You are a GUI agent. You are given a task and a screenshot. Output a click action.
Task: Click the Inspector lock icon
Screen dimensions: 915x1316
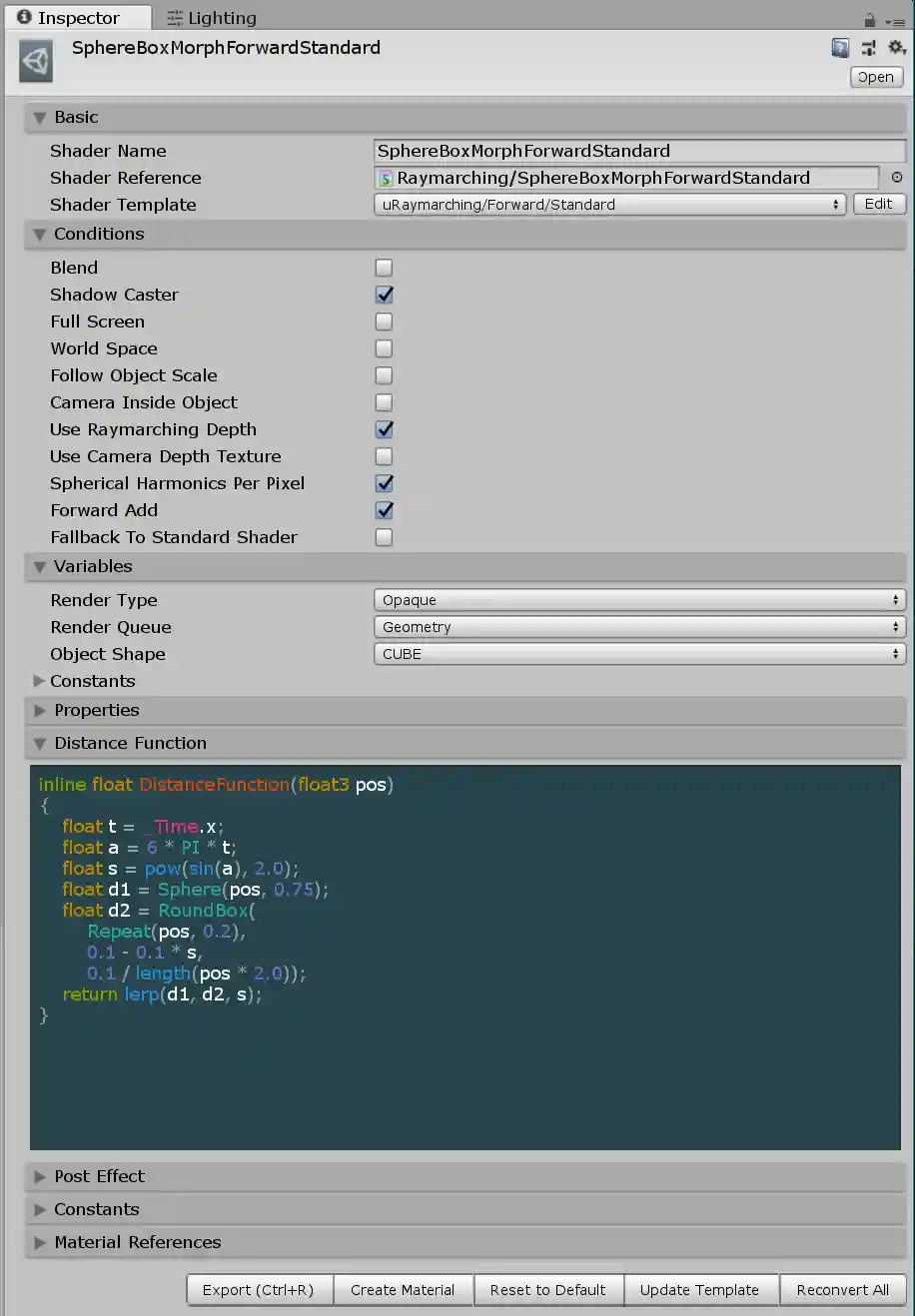(869, 19)
